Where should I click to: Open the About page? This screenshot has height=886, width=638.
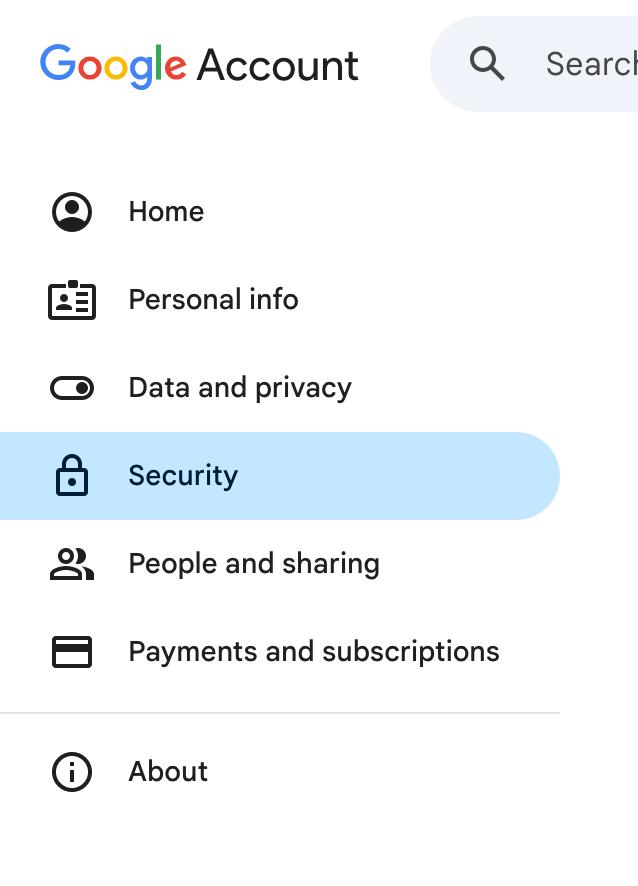coord(168,771)
